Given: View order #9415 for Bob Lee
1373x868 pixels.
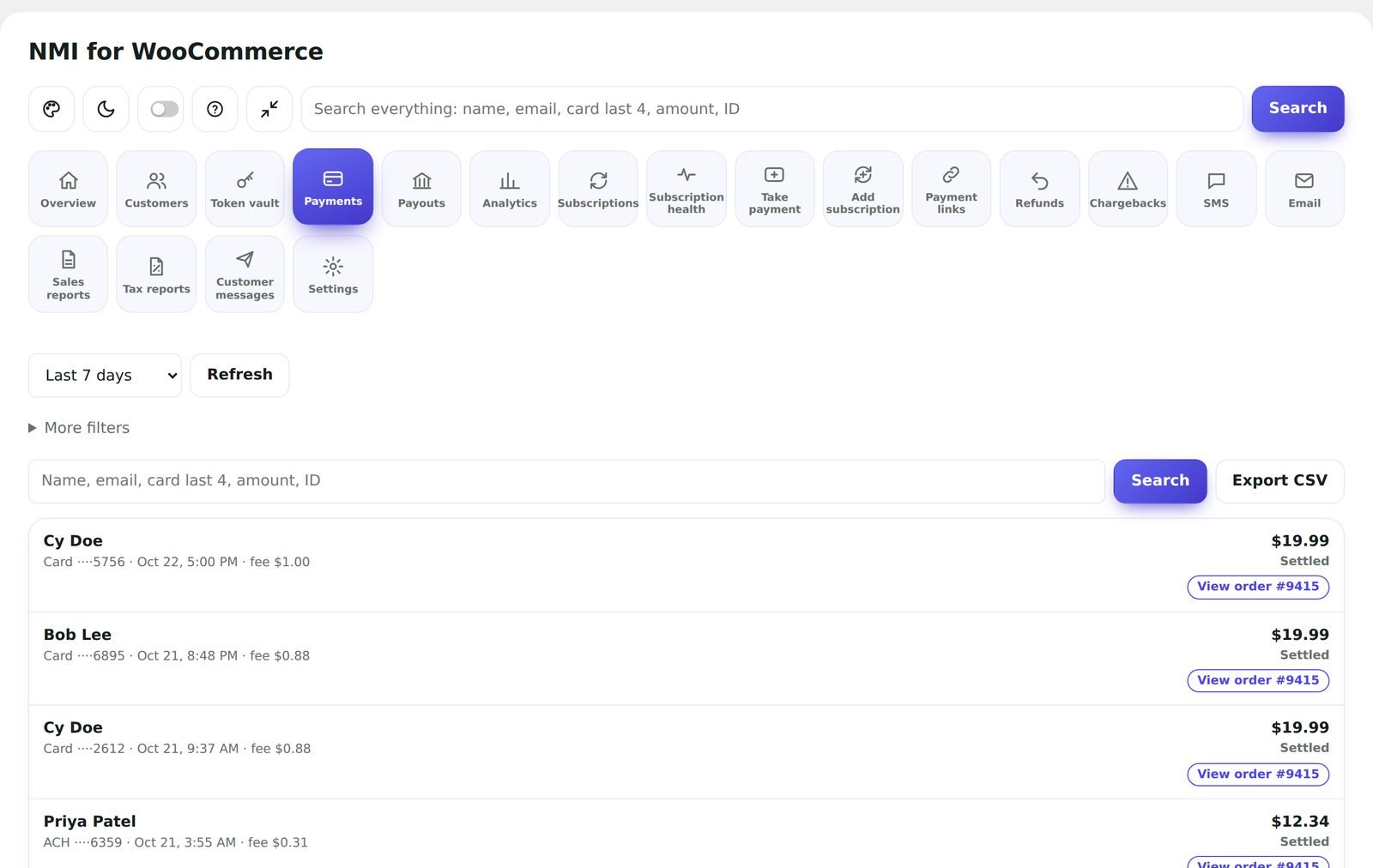Looking at the screenshot, I should pos(1258,680).
